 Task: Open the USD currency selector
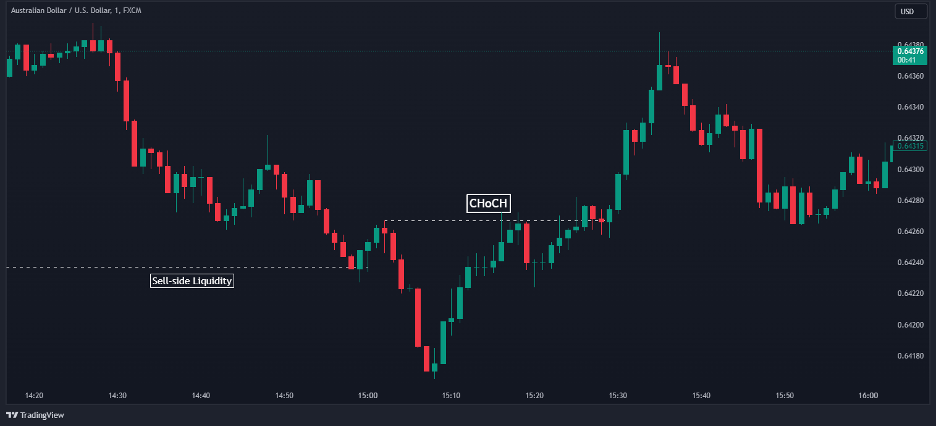coord(908,12)
